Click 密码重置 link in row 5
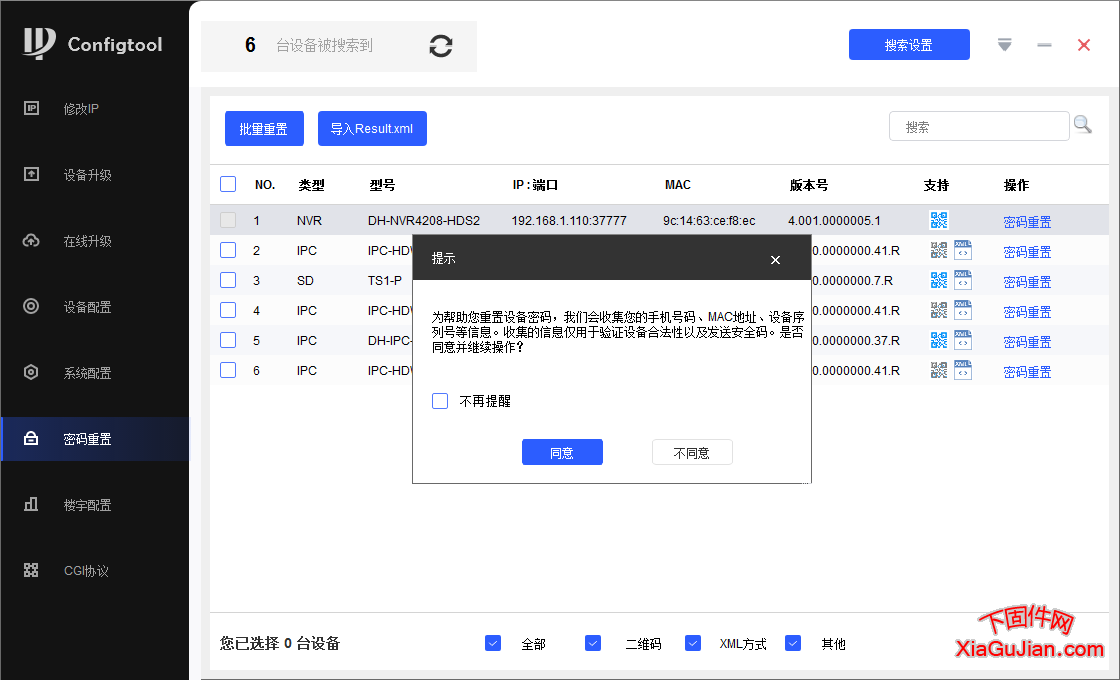This screenshot has height=680, width=1120. click(x=1027, y=341)
